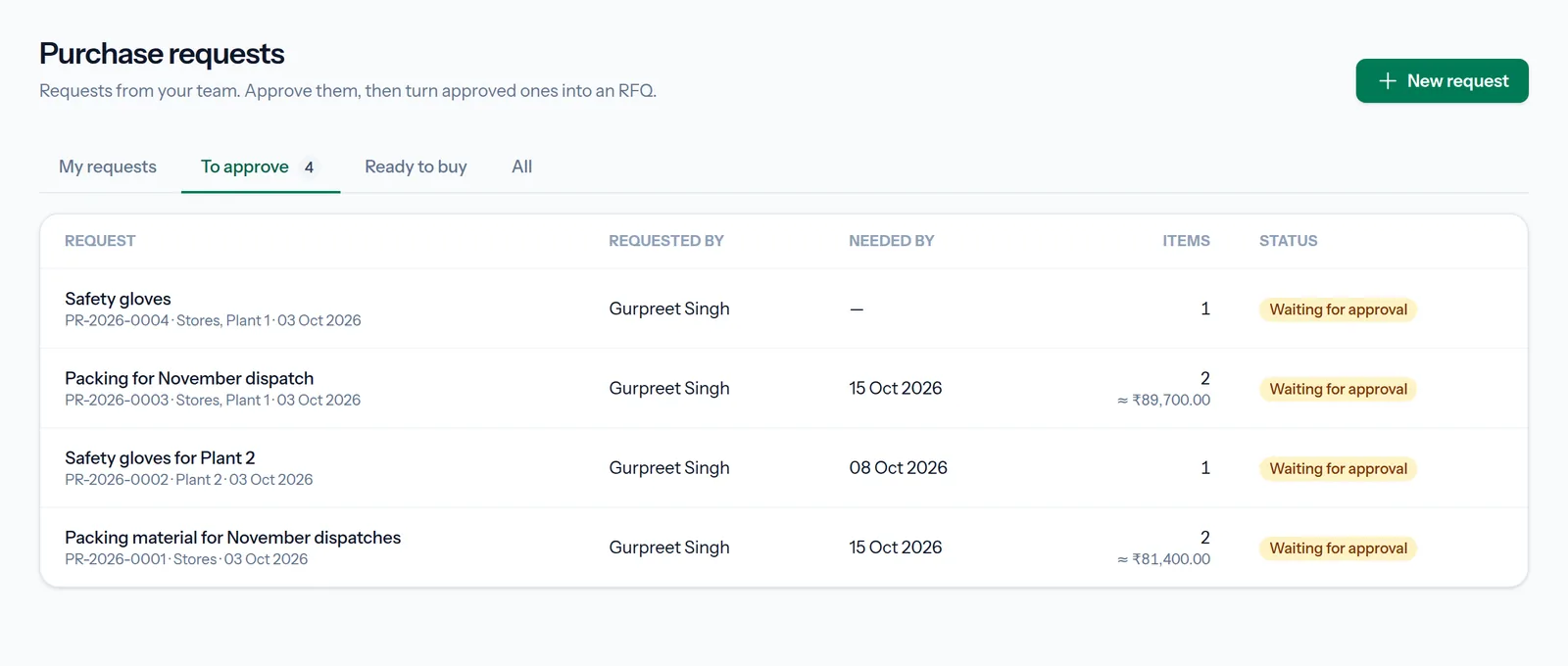1568x666 pixels.
Task: Click Gurpreet Singh in the PR-2026-0001 row
Action: 669,547
